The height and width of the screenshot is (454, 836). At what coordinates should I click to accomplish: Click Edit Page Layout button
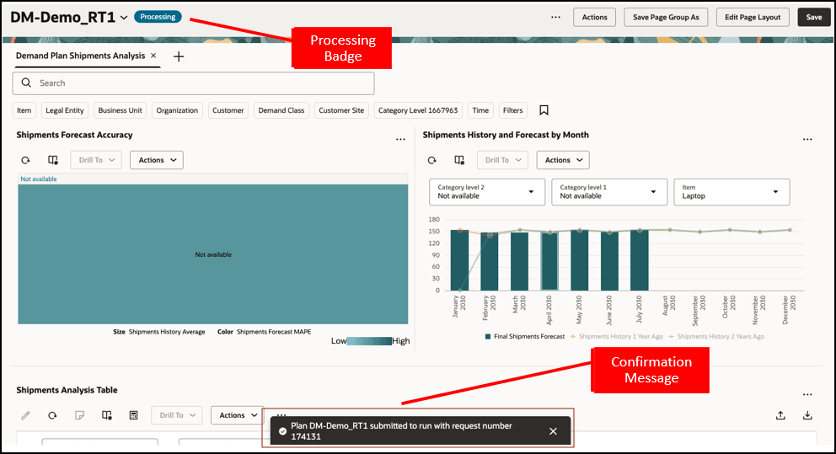(x=752, y=17)
